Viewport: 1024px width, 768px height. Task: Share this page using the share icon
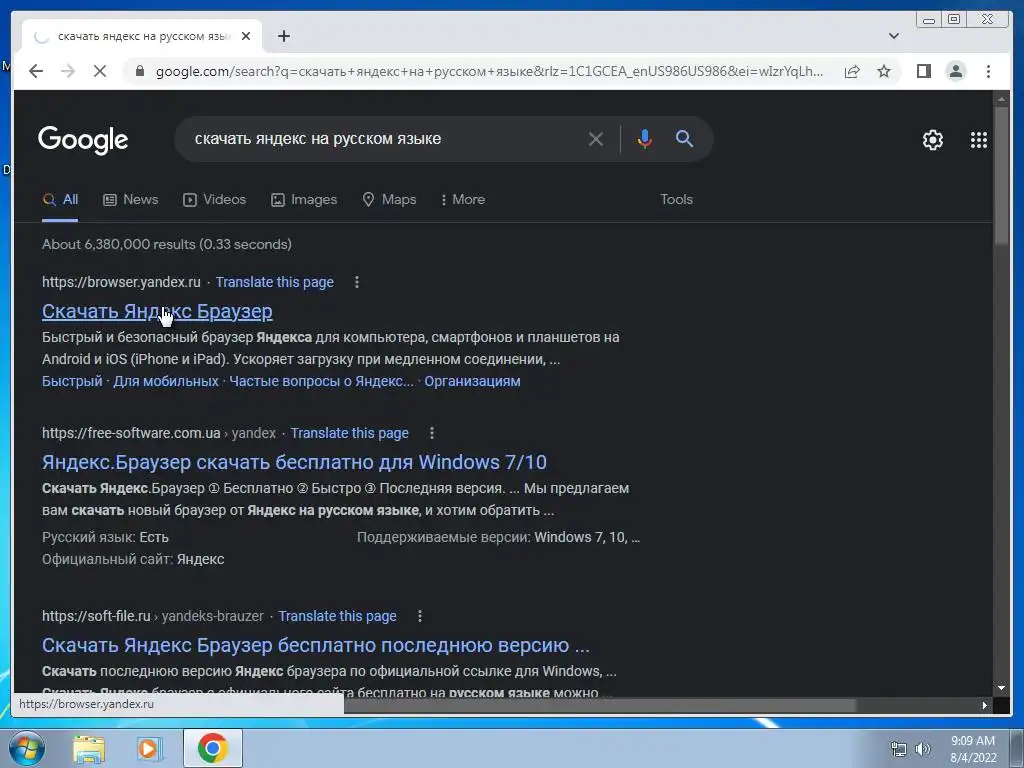click(852, 71)
